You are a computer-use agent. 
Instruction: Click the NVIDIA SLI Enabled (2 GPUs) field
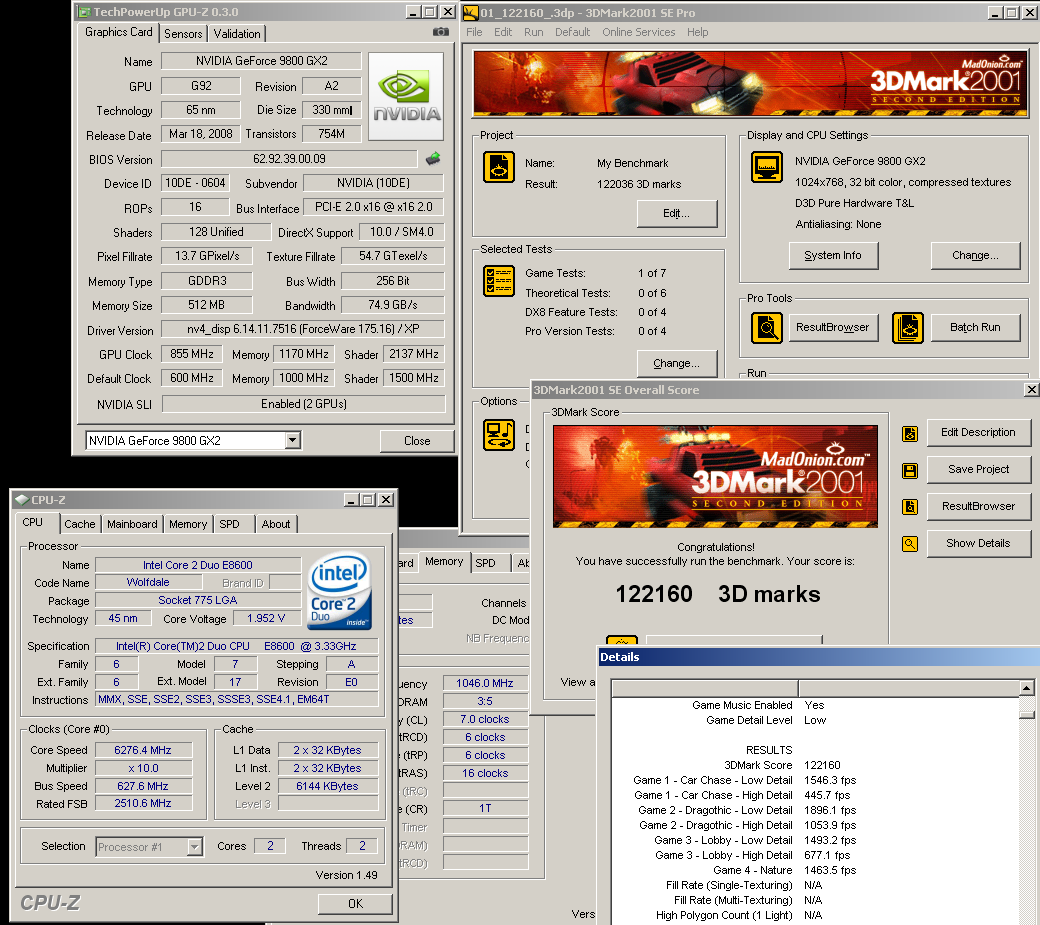pos(304,404)
